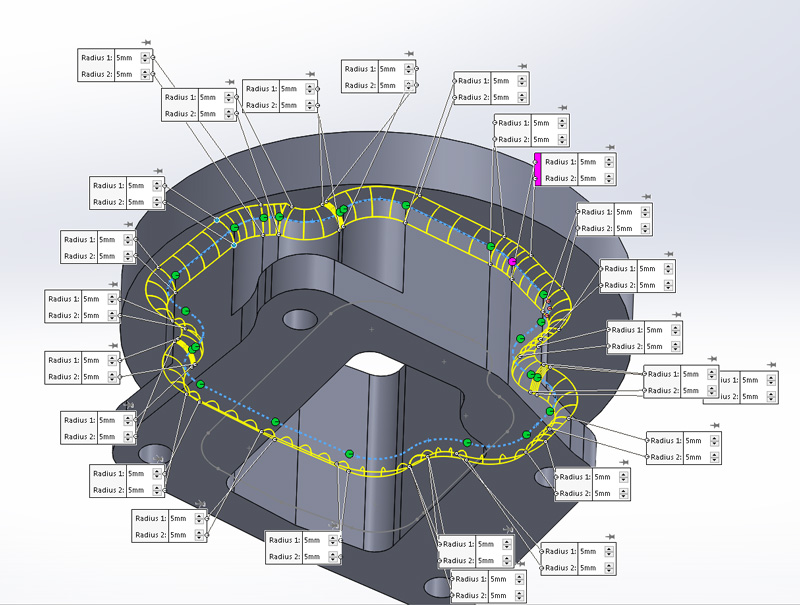Click Radius 2 value in the top-left-most callout
The height and width of the screenshot is (605, 800).
point(123,75)
